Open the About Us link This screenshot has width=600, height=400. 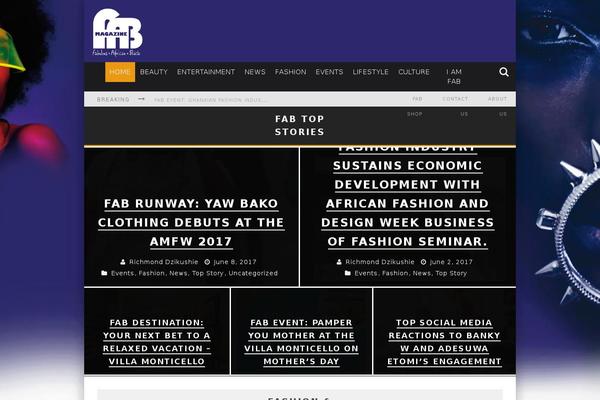click(497, 106)
